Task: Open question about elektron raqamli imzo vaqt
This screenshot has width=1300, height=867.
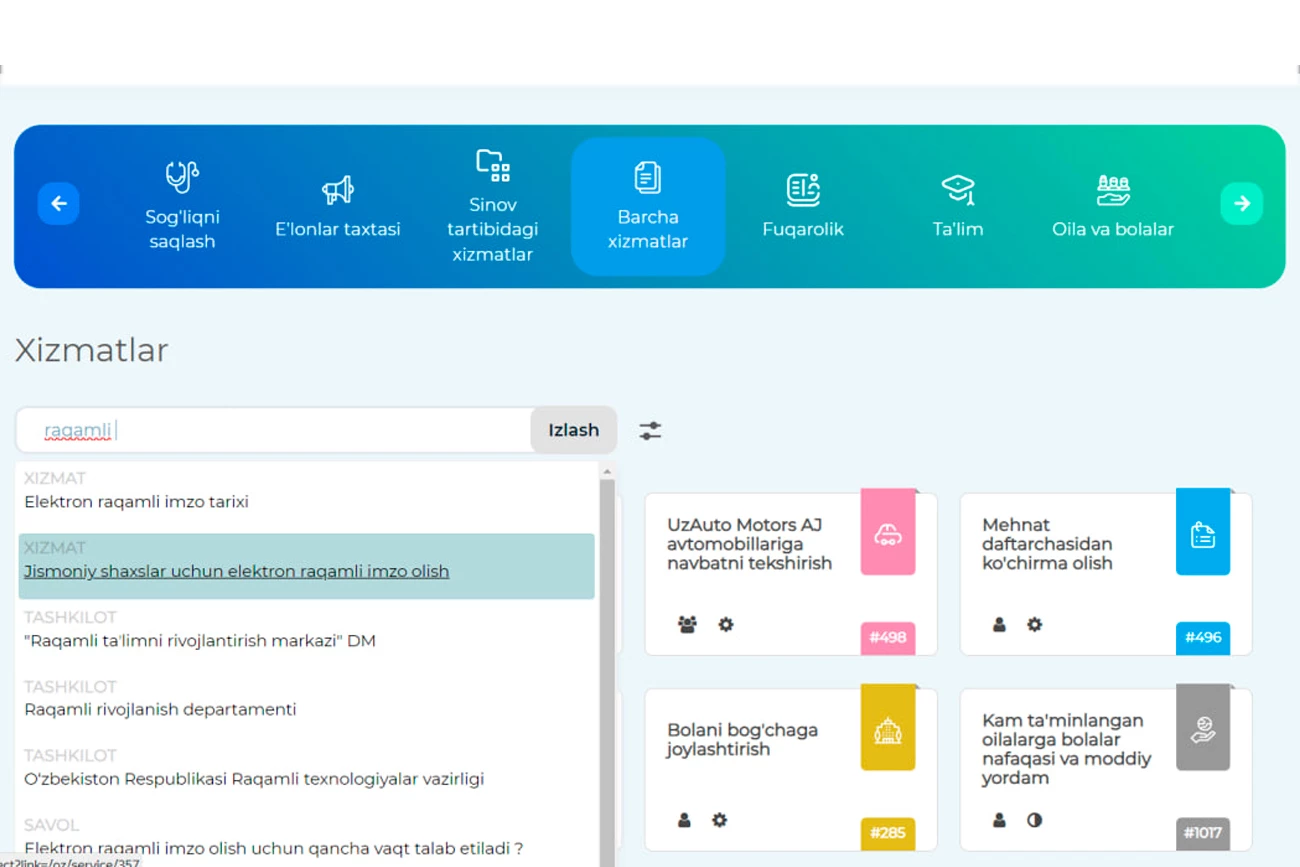Action: coord(306,838)
